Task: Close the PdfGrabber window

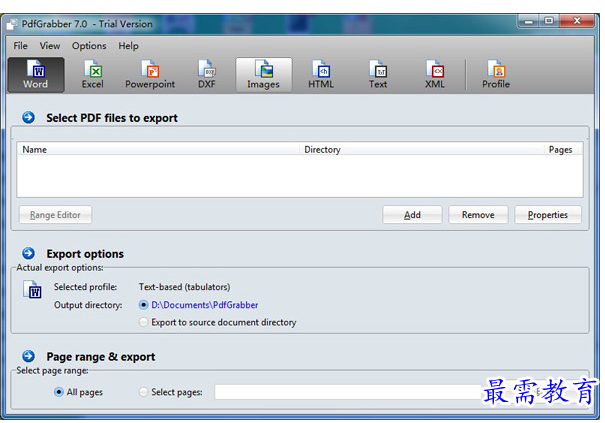Action: 576,21
